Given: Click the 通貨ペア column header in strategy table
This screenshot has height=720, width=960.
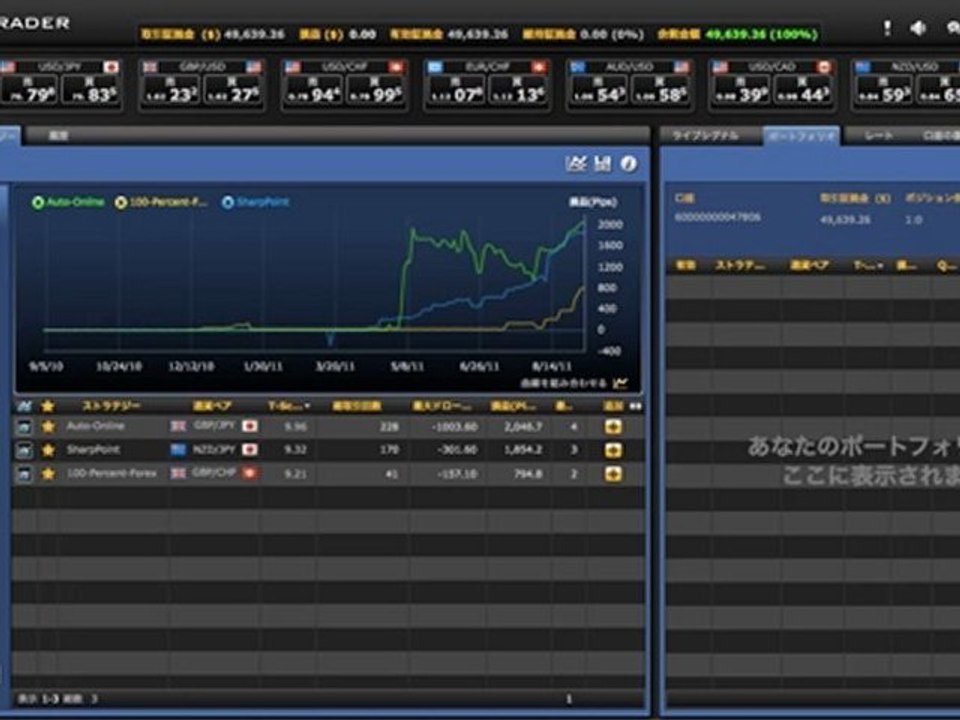Looking at the screenshot, I should 212,406.
